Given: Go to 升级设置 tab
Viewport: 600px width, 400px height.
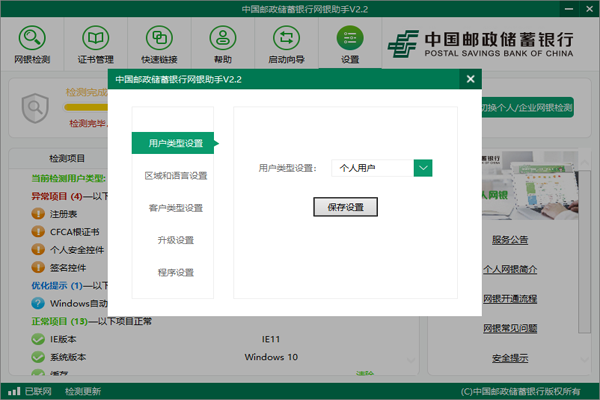Looking at the screenshot, I should tap(175, 240).
